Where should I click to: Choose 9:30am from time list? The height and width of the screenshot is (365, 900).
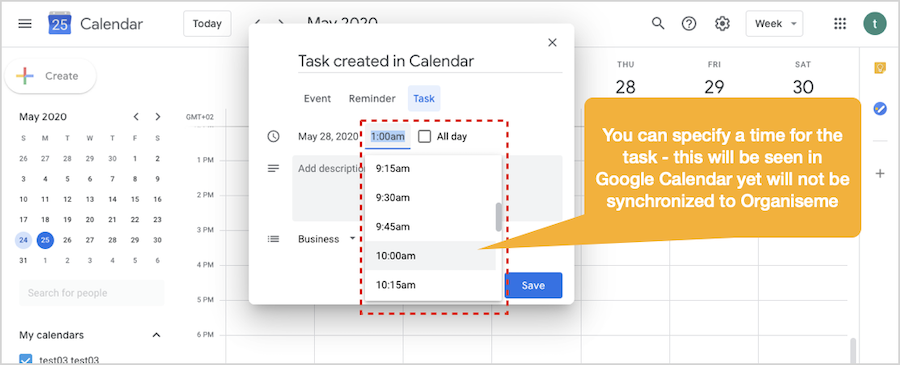tap(430, 197)
